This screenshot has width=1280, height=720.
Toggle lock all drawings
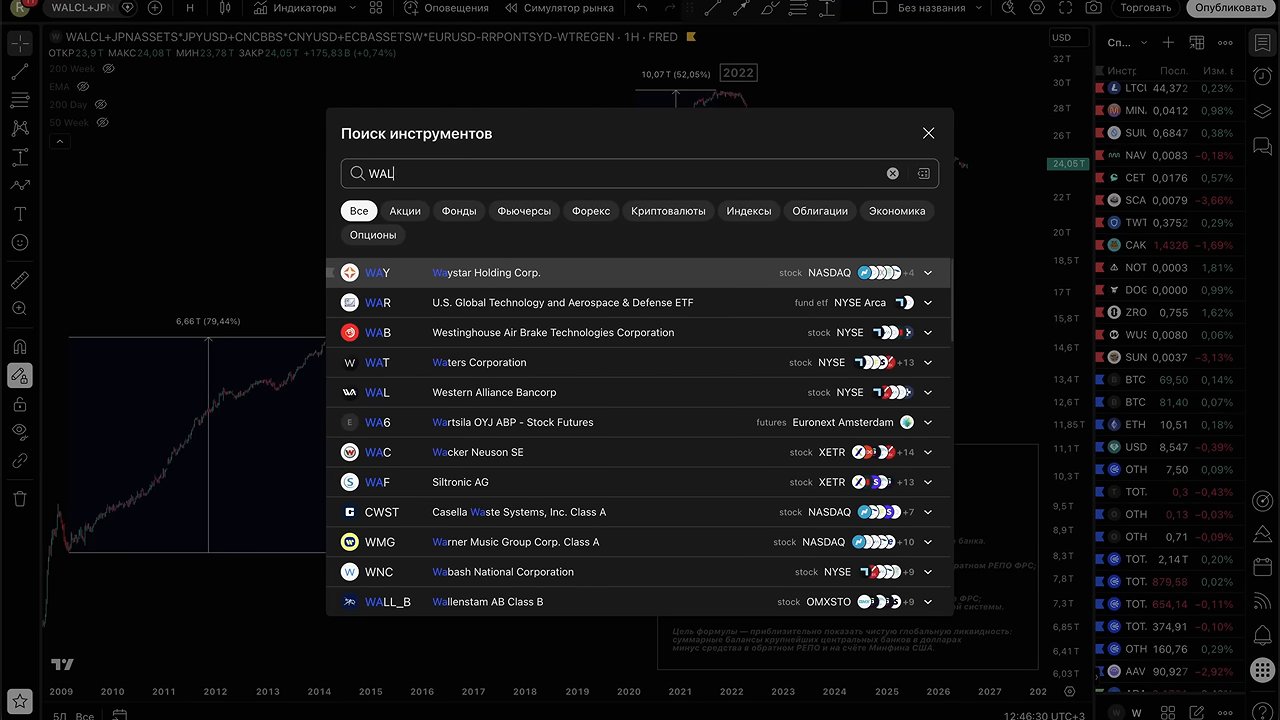[x=20, y=404]
